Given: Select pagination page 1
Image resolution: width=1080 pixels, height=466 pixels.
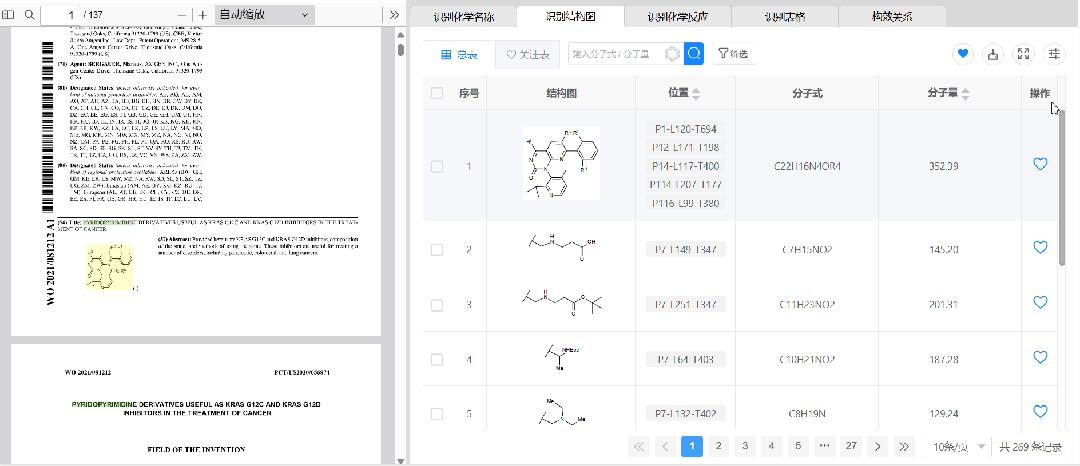Looking at the screenshot, I should 692,447.
